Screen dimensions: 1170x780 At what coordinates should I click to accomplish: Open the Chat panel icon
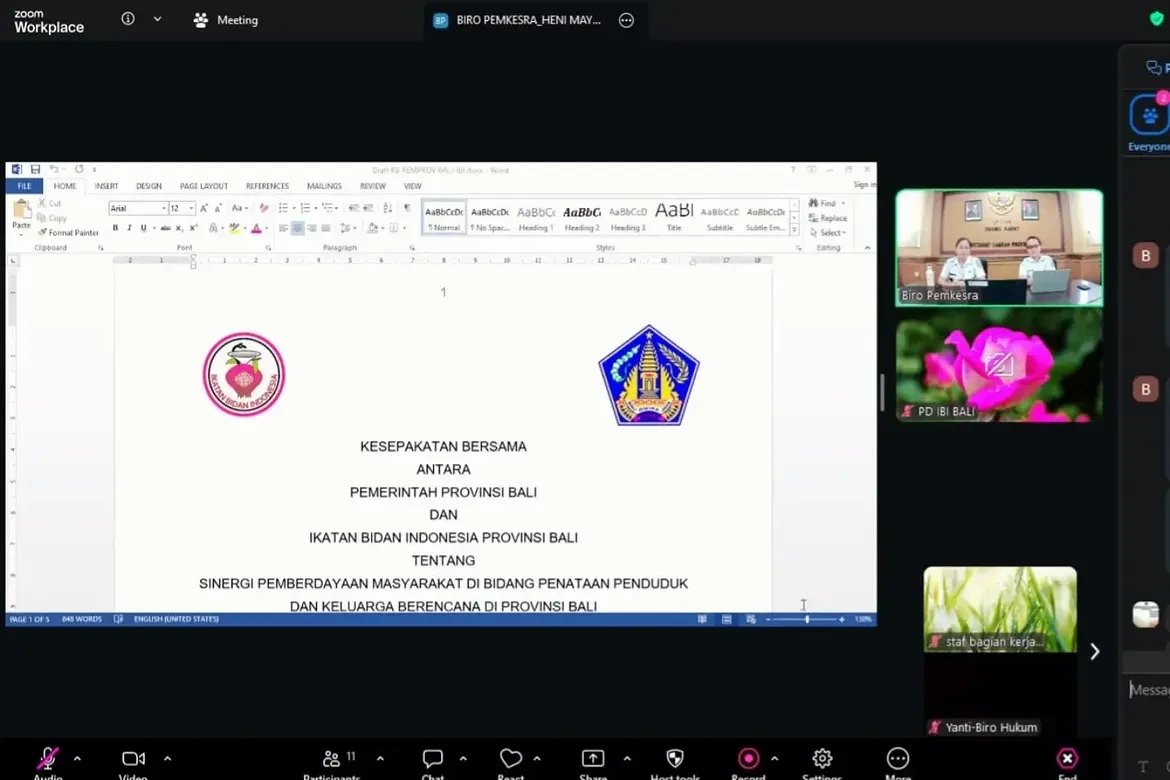point(433,758)
